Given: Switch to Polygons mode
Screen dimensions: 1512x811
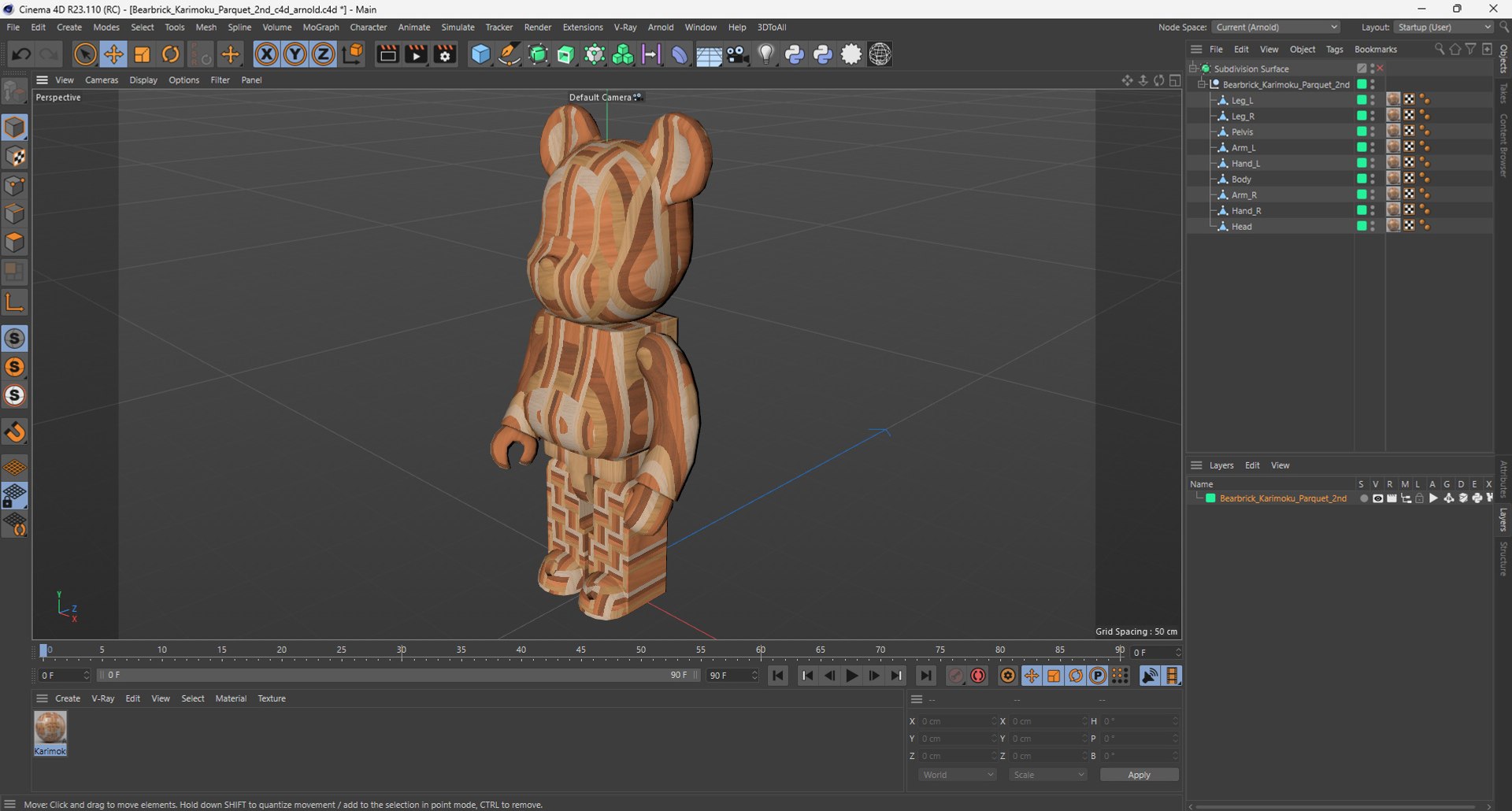Looking at the screenshot, I should (15, 243).
